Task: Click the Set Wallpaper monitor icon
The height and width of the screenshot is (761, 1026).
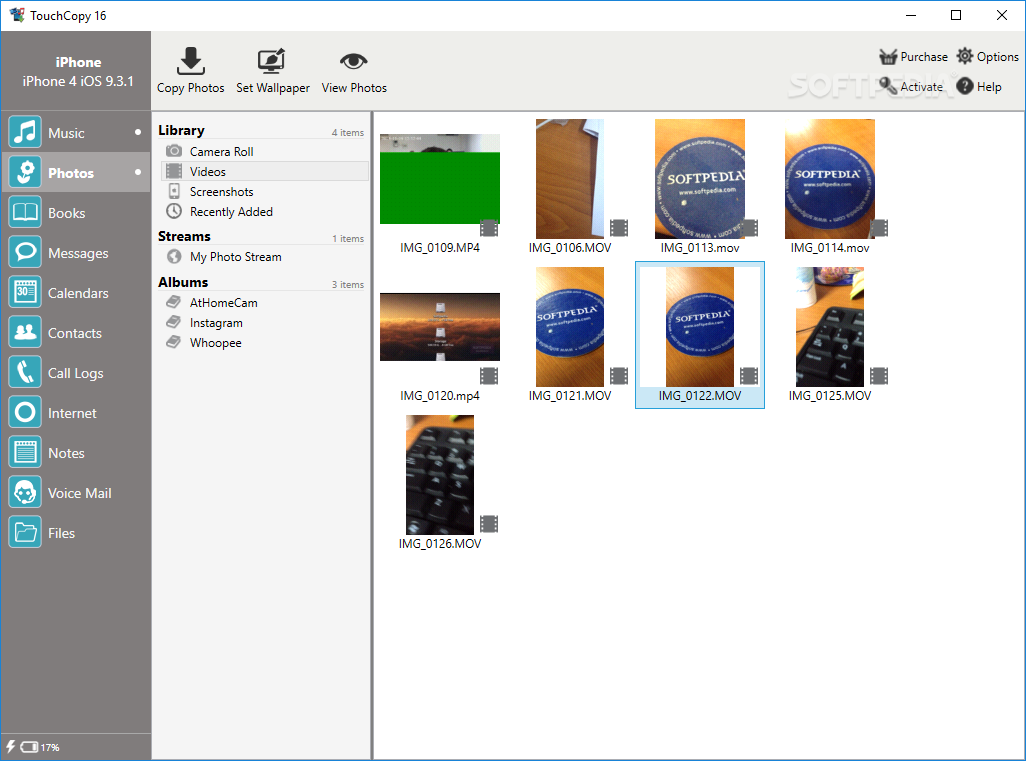Action: (x=272, y=61)
